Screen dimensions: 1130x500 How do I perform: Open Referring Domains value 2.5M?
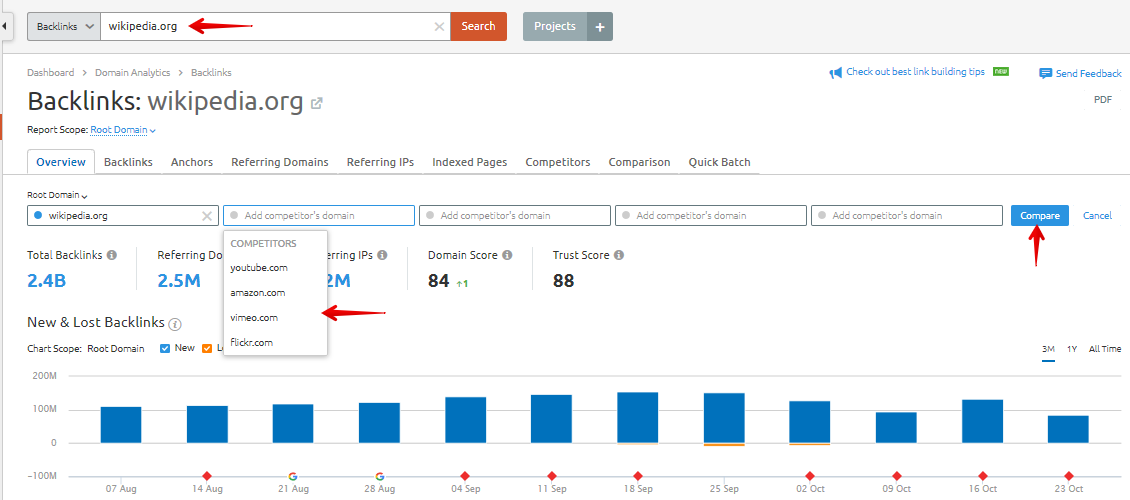coord(179,280)
